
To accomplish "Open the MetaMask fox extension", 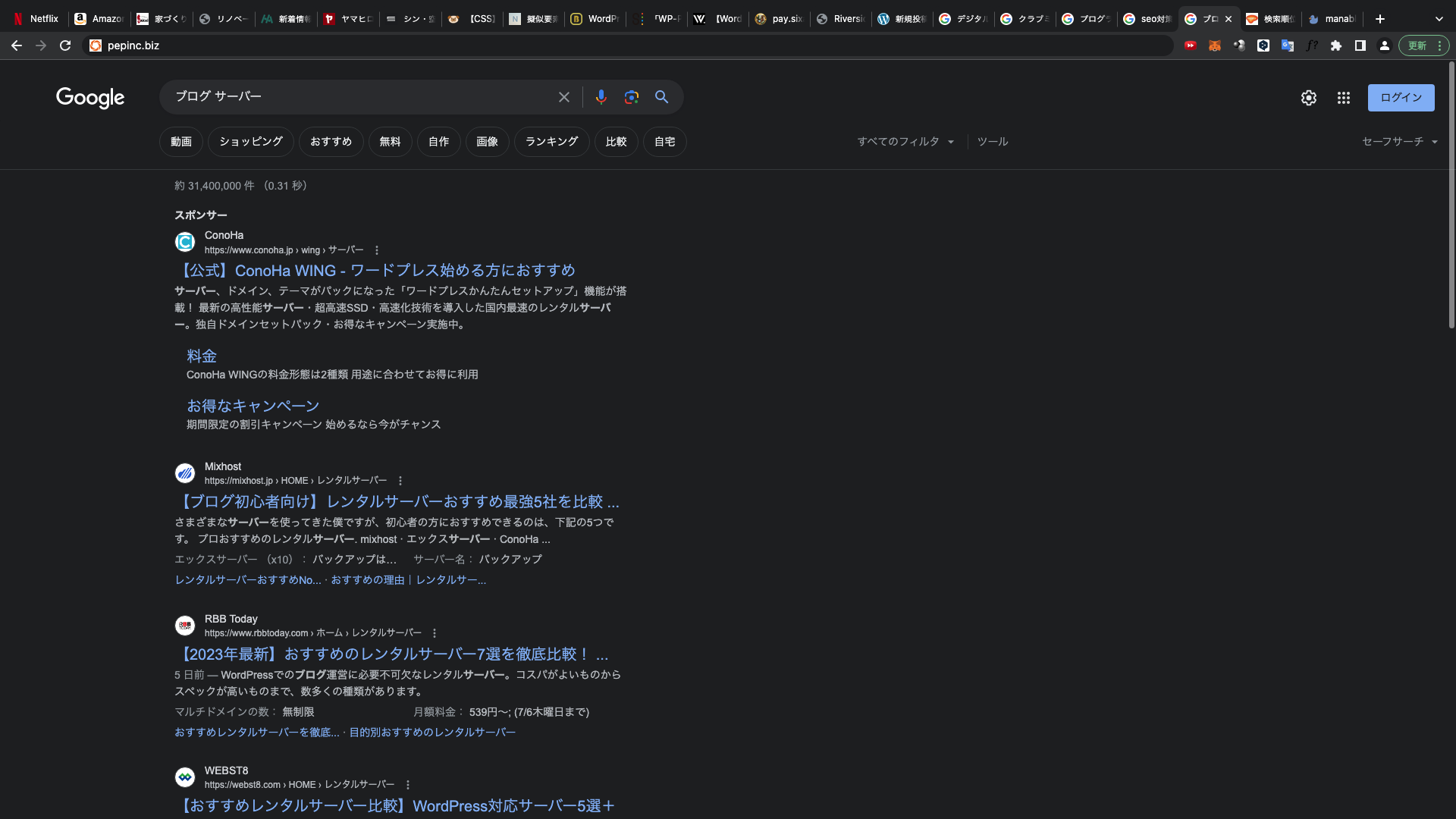I will (x=1215, y=45).
